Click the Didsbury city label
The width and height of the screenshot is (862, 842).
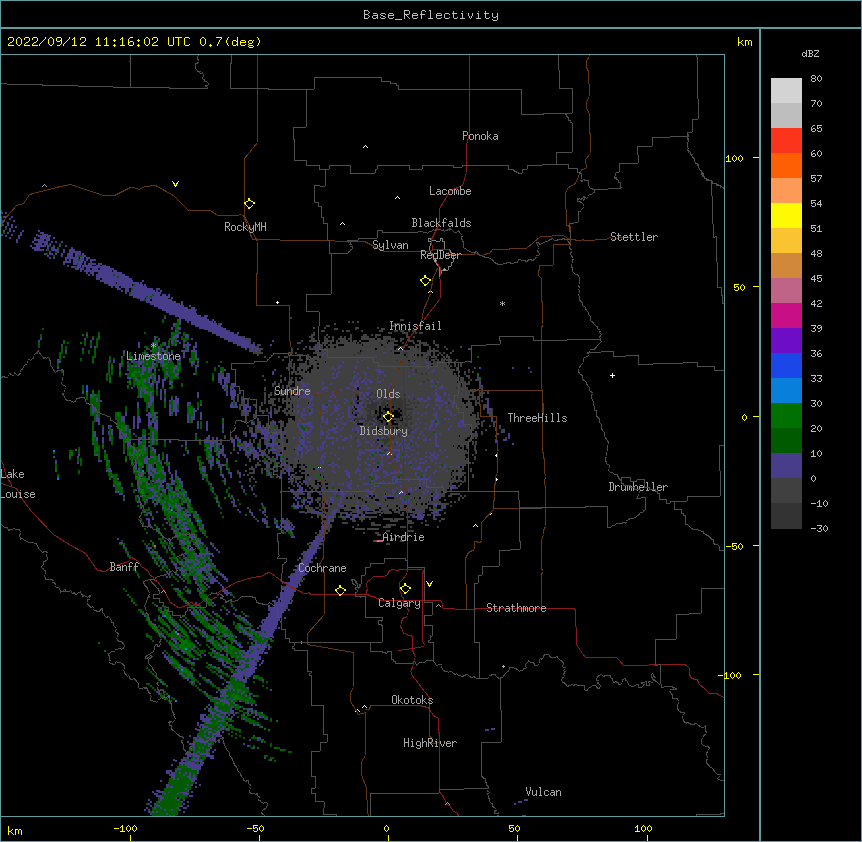click(384, 431)
